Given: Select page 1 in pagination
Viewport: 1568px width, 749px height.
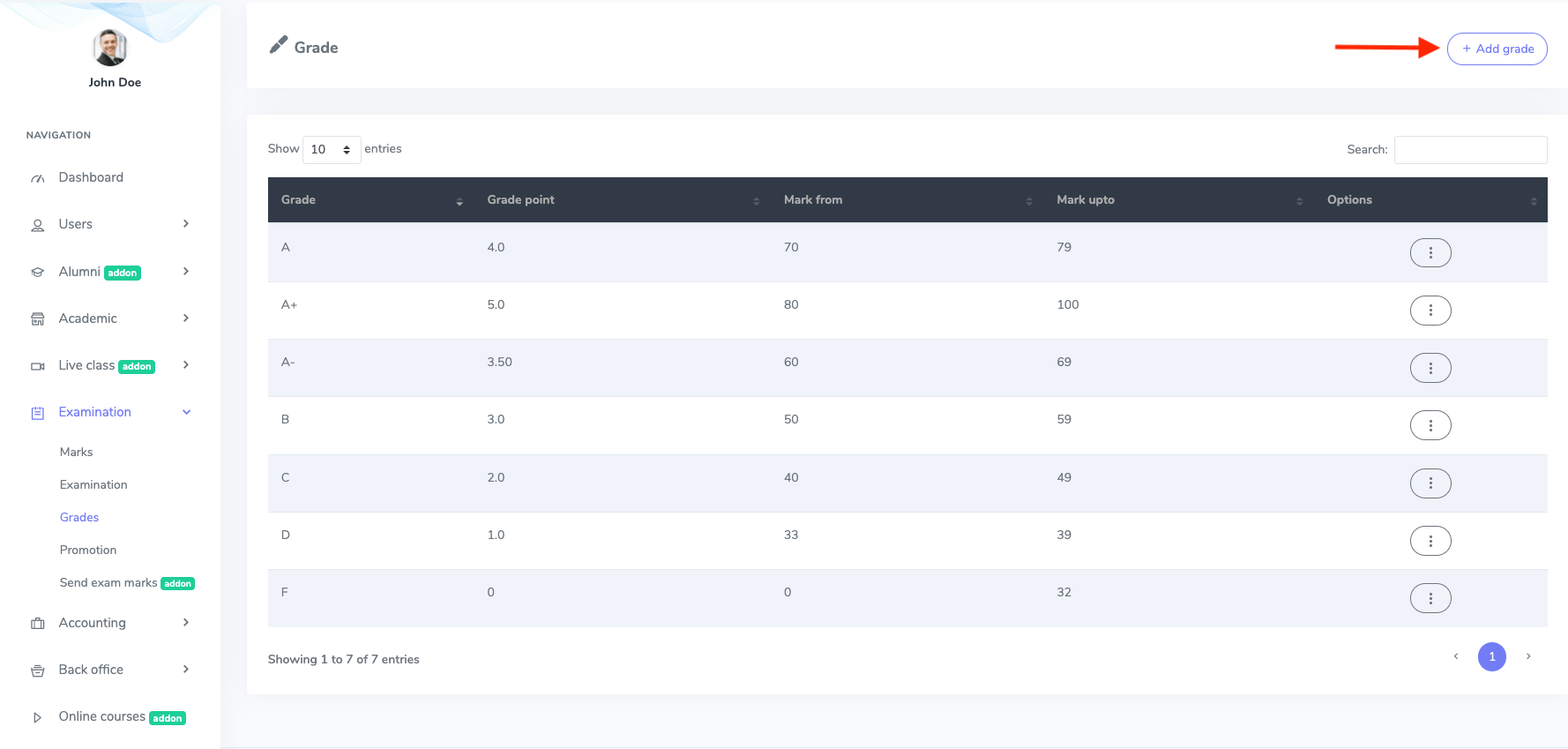Looking at the screenshot, I should pyautogui.click(x=1491, y=656).
